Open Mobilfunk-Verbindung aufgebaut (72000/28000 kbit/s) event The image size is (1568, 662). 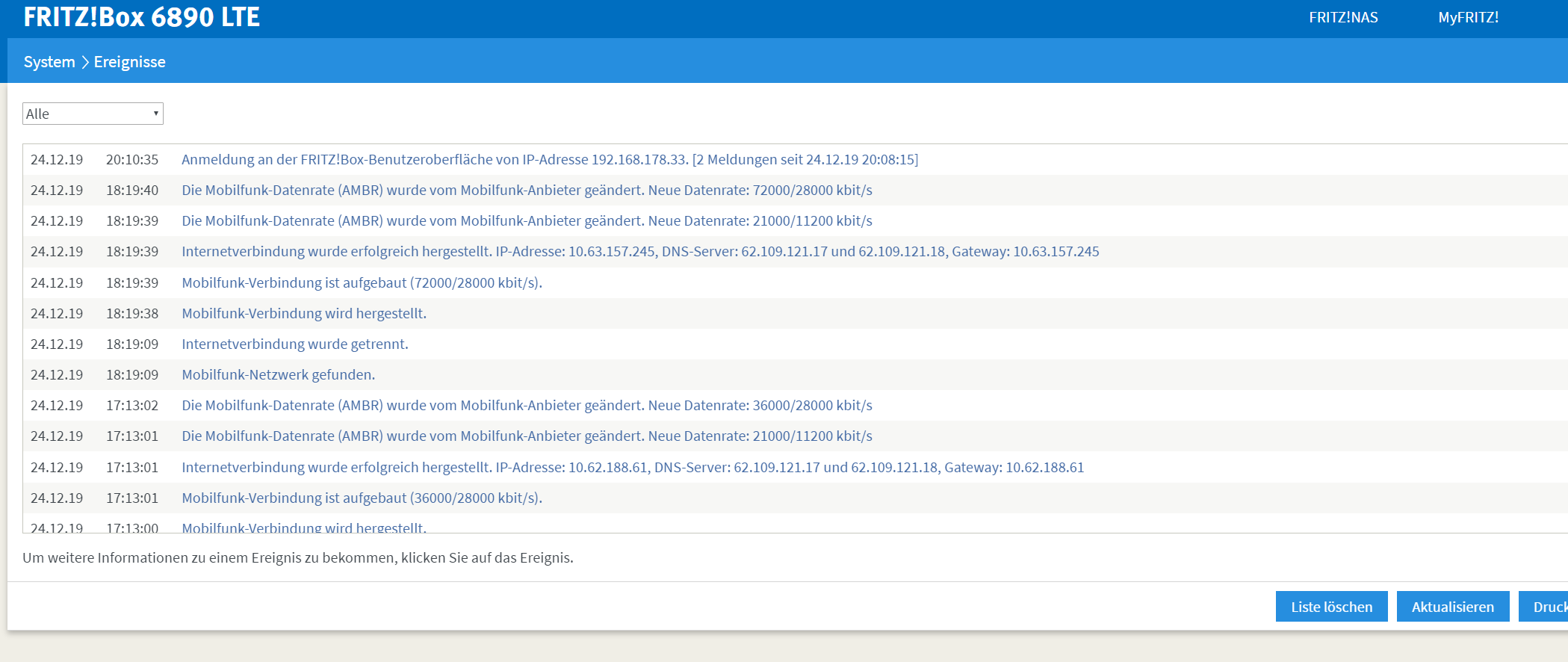point(362,282)
